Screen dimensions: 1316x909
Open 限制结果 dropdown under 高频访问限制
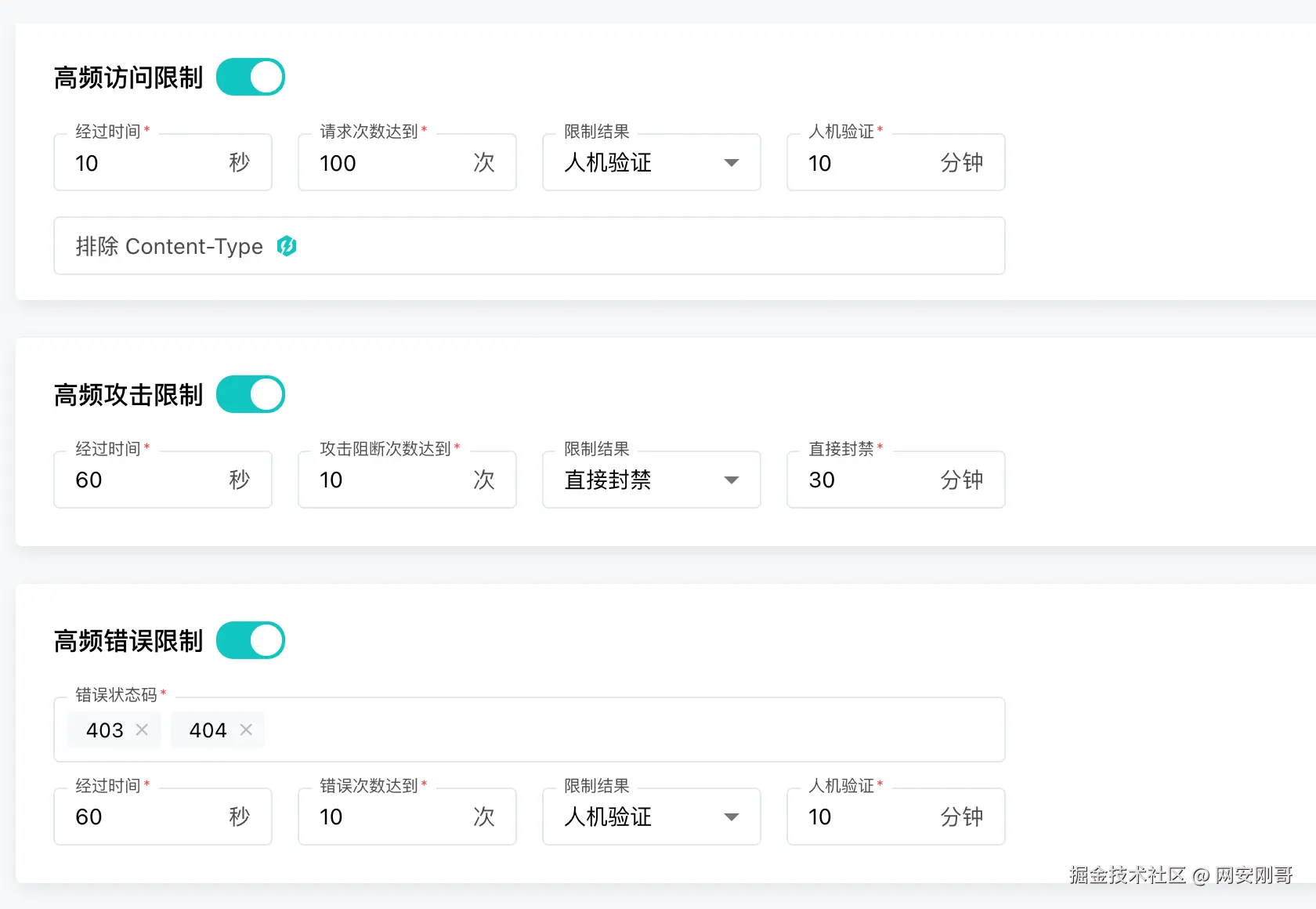[x=651, y=163]
